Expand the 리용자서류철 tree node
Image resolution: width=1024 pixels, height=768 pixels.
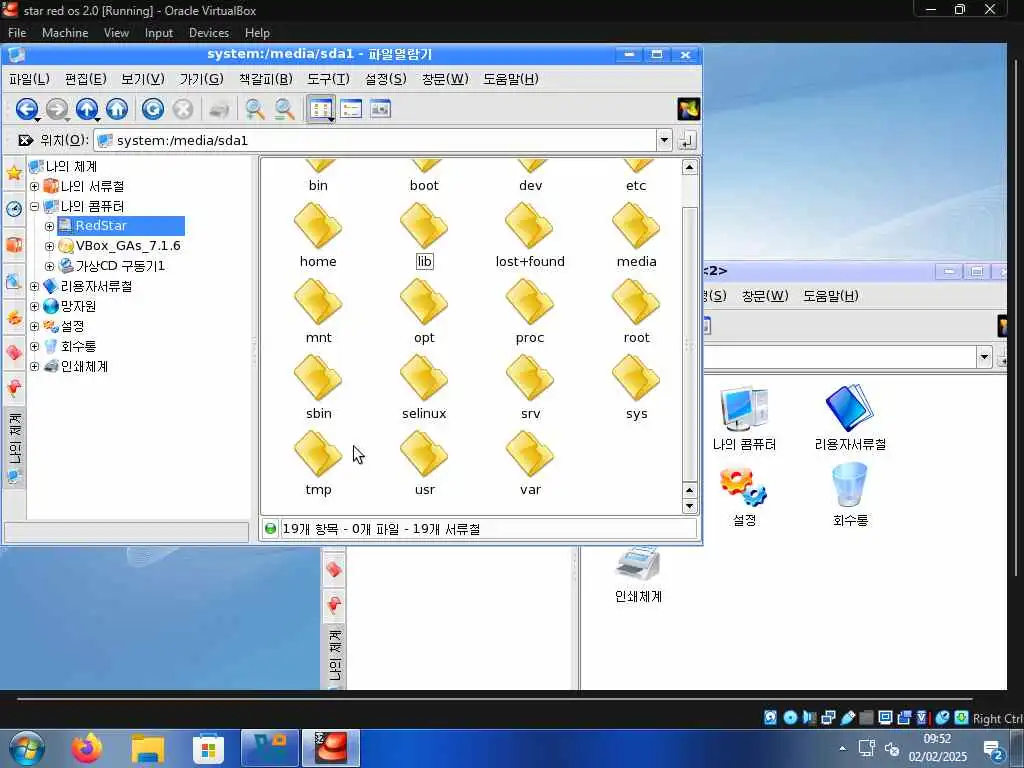tap(35, 286)
